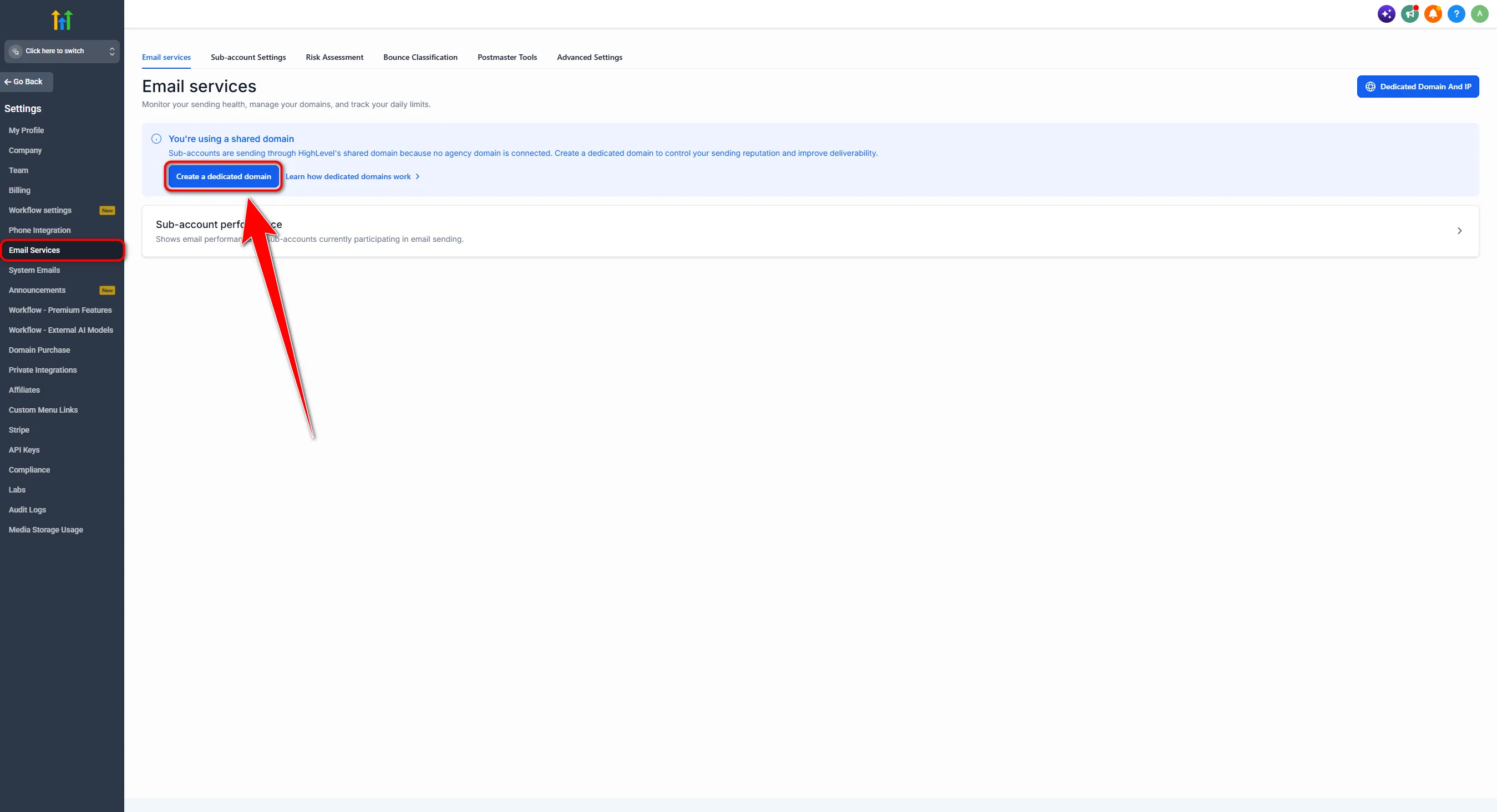Image resolution: width=1497 pixels, height=812 pixels.
Task: Open Learn how dedicated domains work link
Action: [352, 177]
